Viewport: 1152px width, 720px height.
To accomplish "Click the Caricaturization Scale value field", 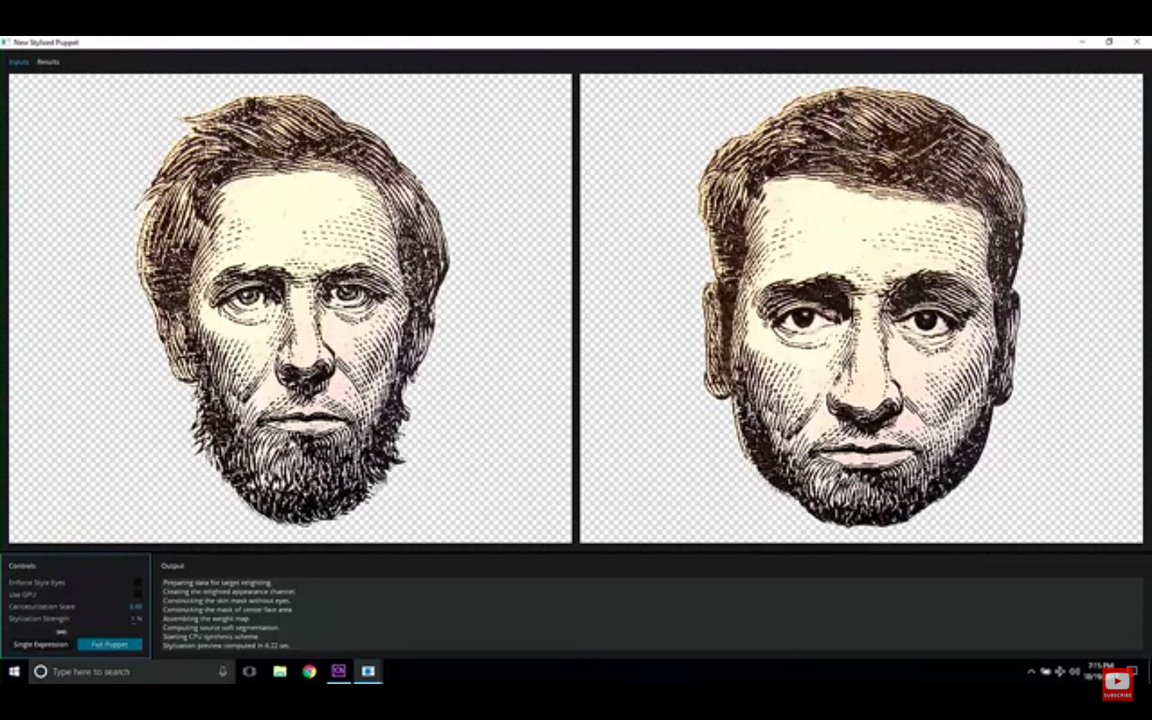I will pos(136,607).
